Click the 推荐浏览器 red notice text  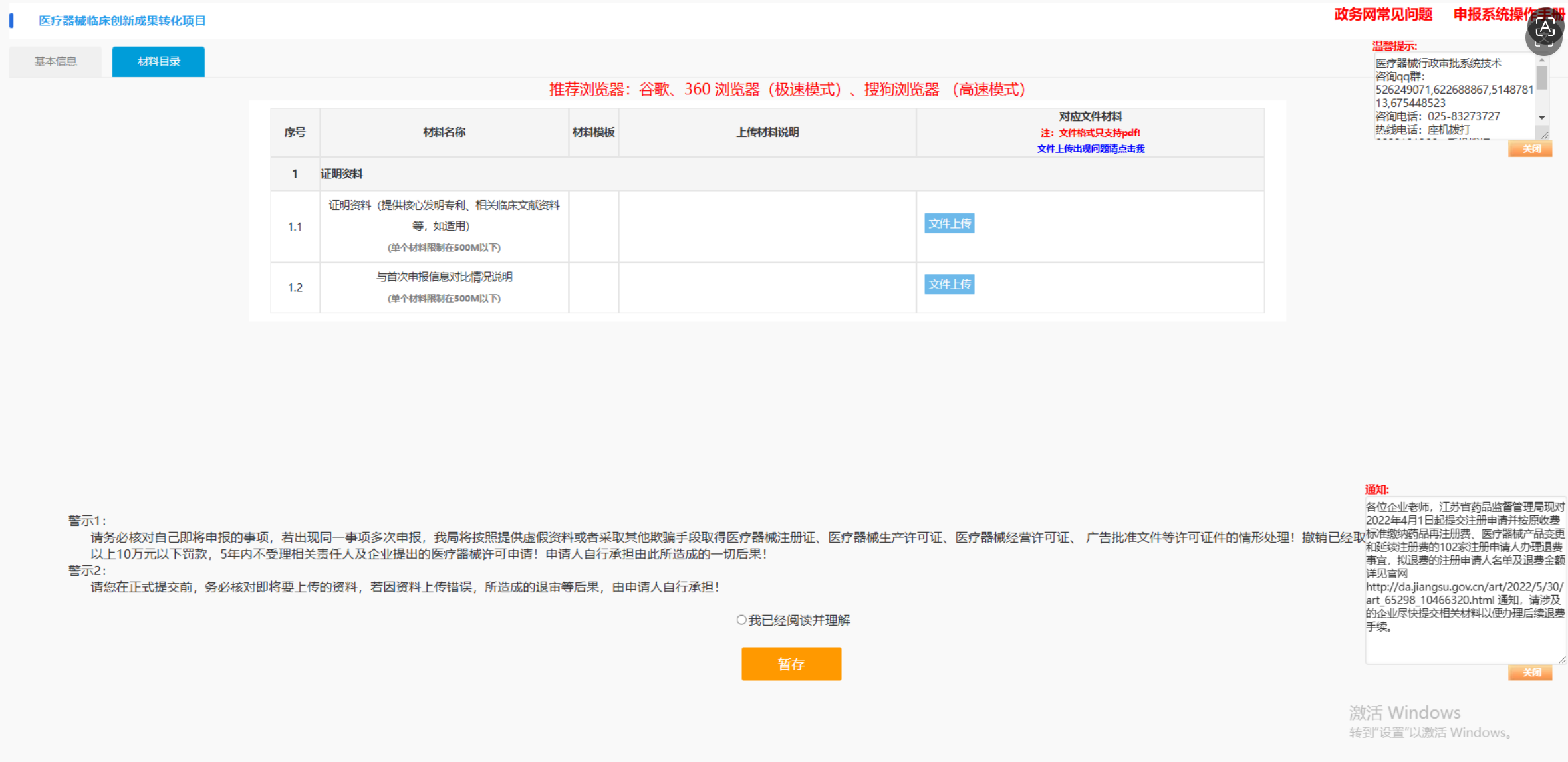click(787, 90)
